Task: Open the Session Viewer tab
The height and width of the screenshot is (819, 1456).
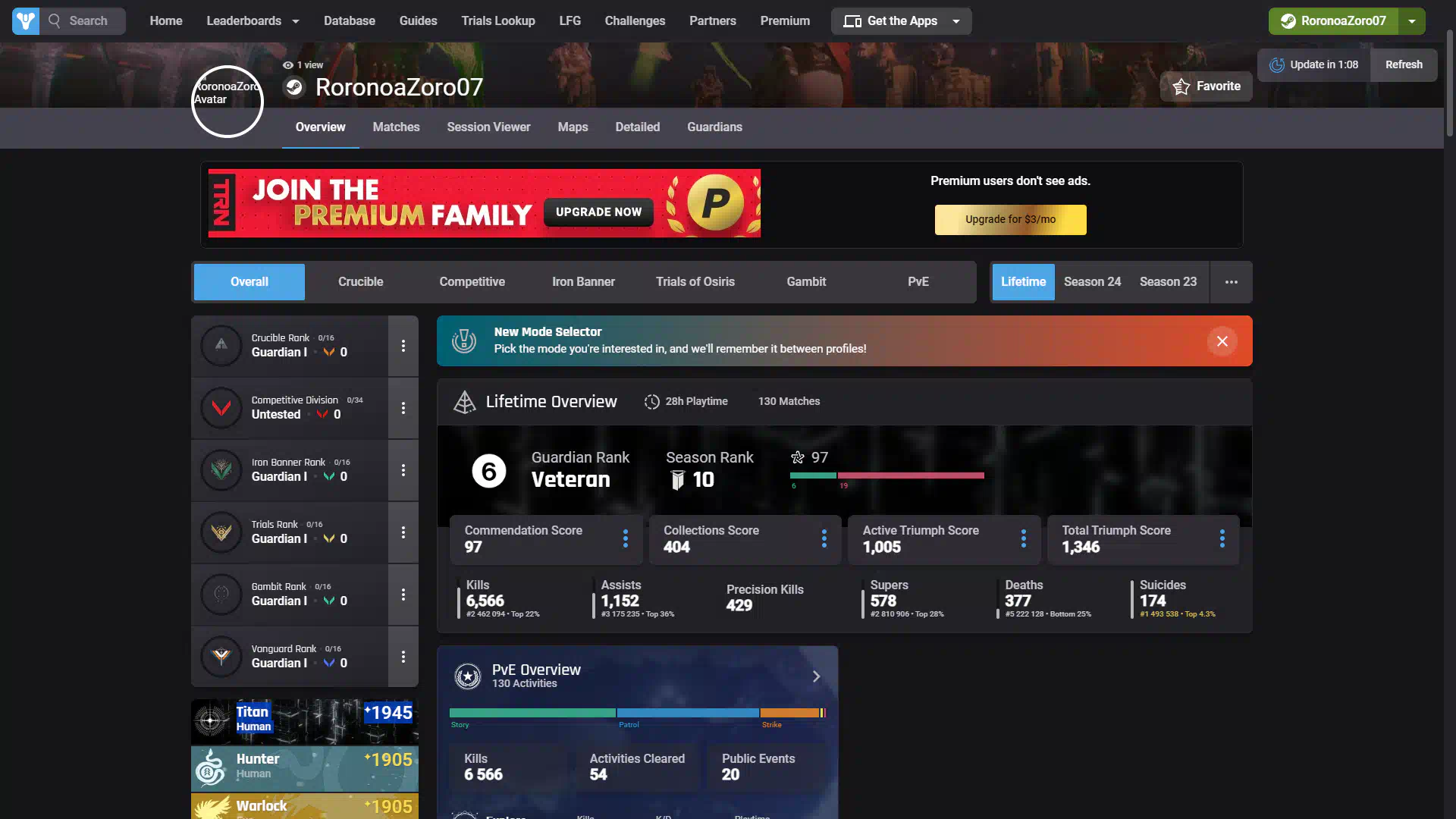Action: (488, 127)
